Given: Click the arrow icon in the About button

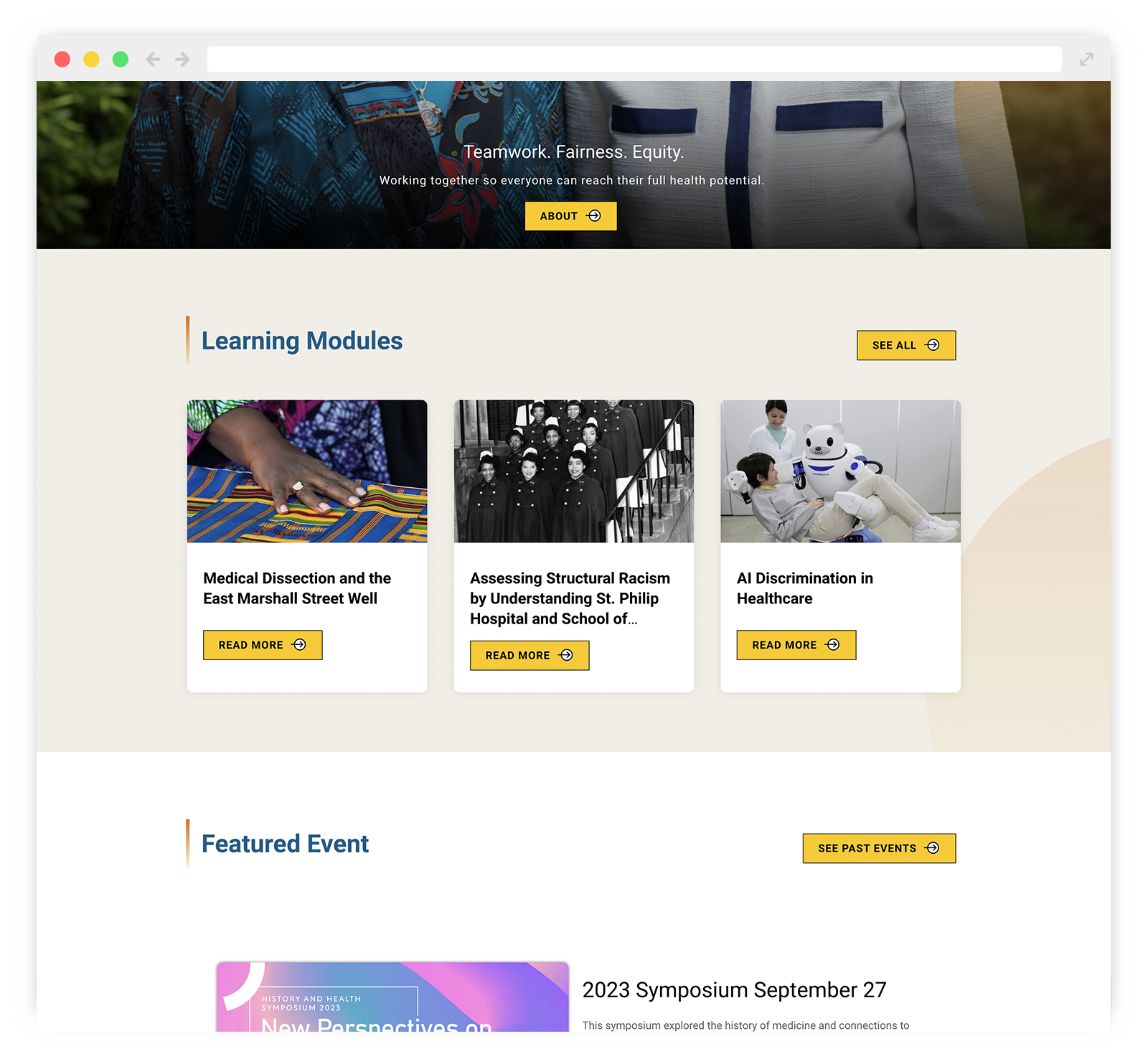Looking at the screenshot, I should (x=593, y=216).
